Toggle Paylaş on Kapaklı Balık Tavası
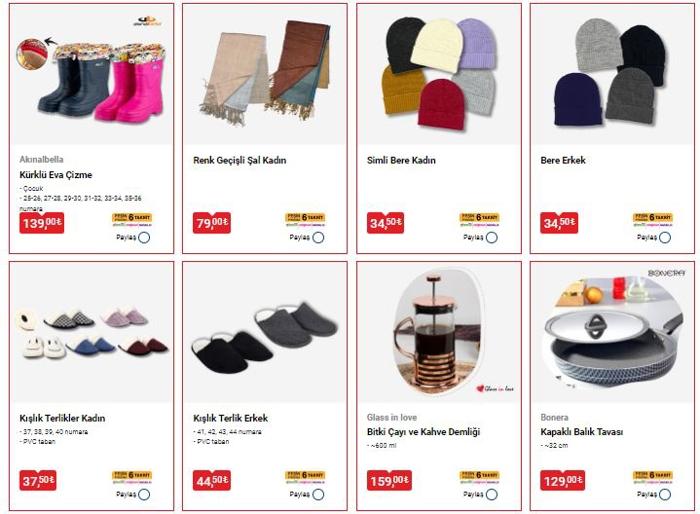Viewport: 700px width, 514px height. tap(665, 495)
